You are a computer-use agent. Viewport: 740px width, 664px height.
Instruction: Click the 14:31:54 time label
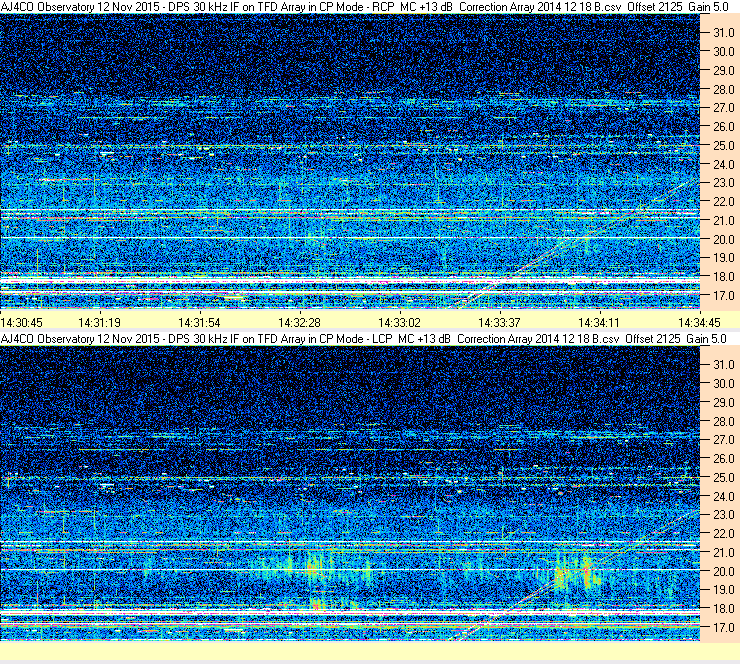[199, 323]
